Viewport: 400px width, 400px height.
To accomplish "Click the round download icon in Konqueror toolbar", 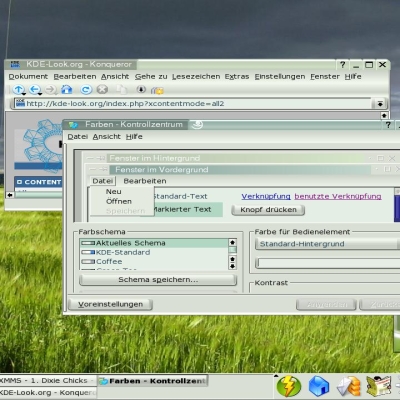I will coord(141,89).
